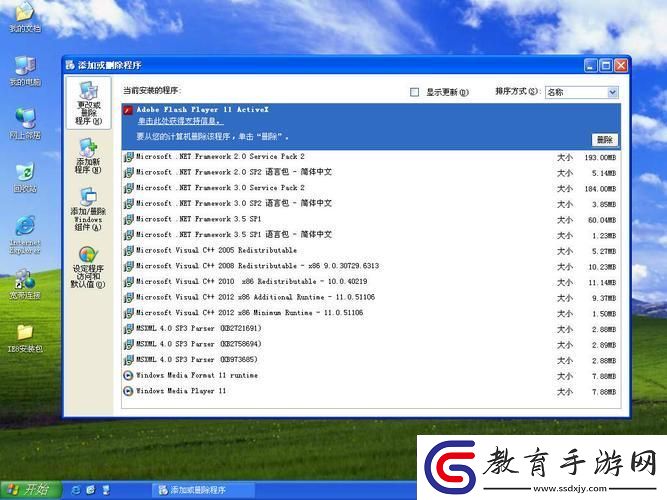
Task: Open the support information link for Flash Player
Action: [180, 122]
